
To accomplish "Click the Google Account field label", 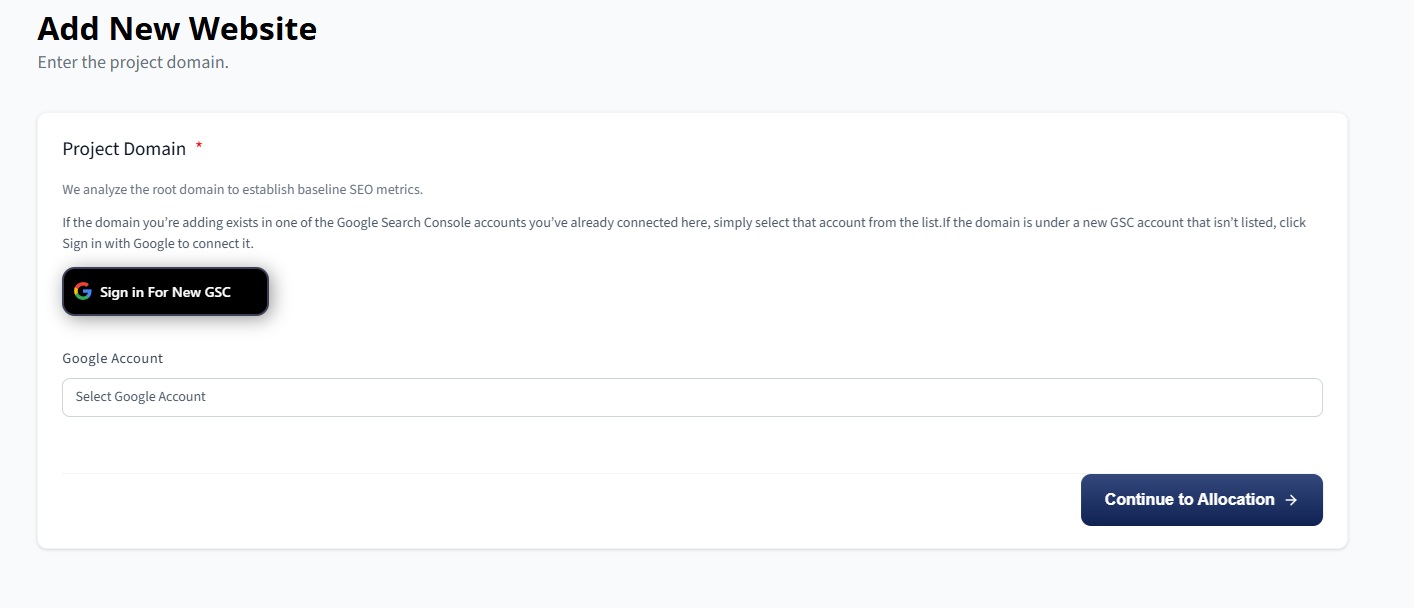I will coord(112,358).
